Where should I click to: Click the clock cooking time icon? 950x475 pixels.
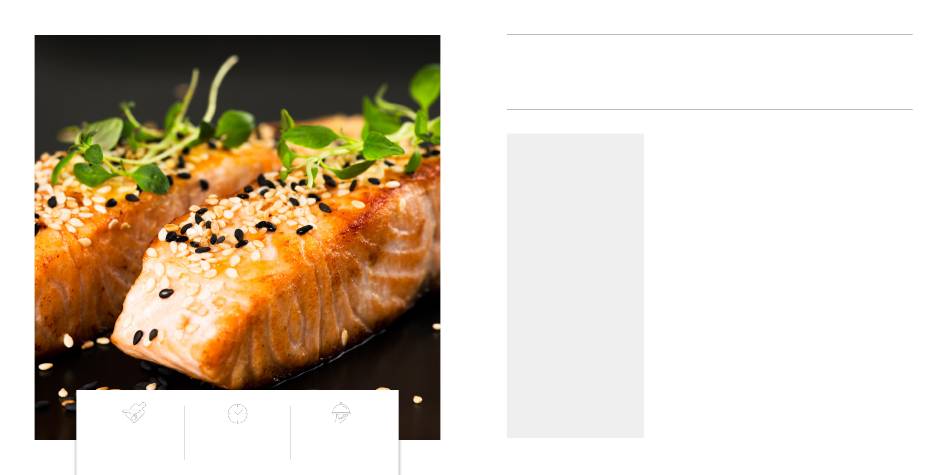pyautogui.click(x=238, y=413)
